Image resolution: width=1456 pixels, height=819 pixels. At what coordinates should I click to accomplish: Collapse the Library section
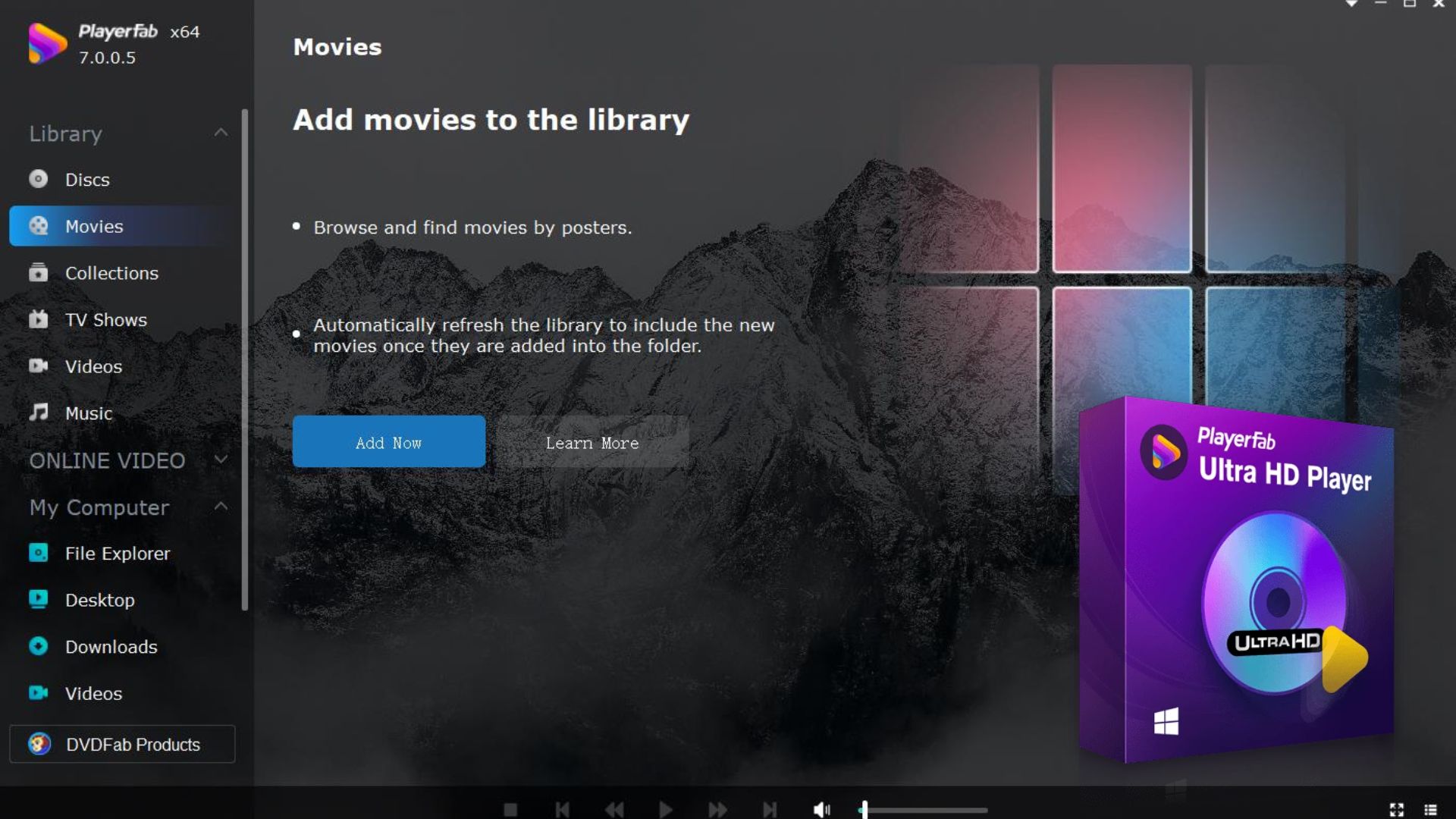221,133
